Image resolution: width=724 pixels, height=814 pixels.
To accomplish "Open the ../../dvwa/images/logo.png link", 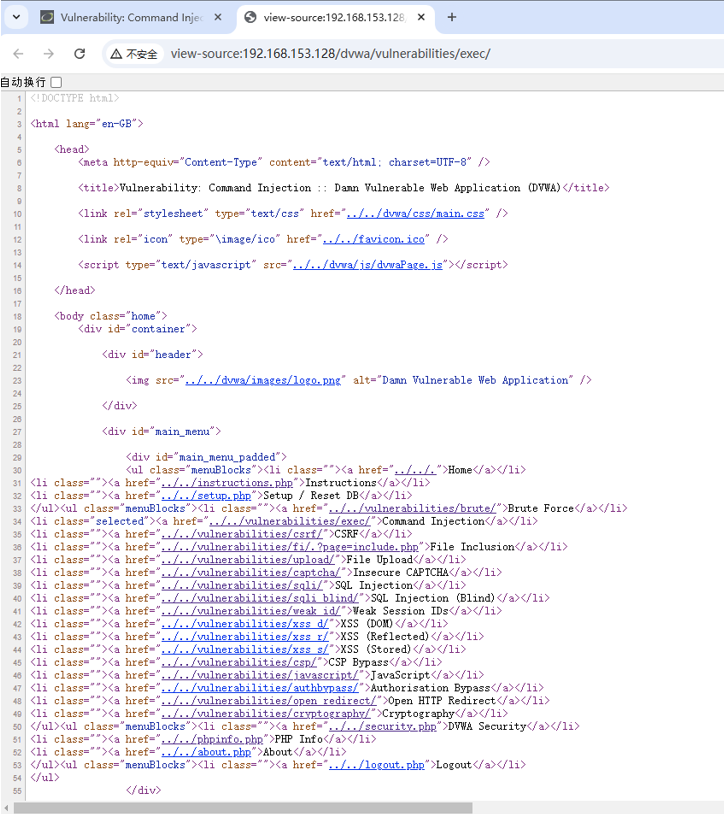I will [263, 380].
